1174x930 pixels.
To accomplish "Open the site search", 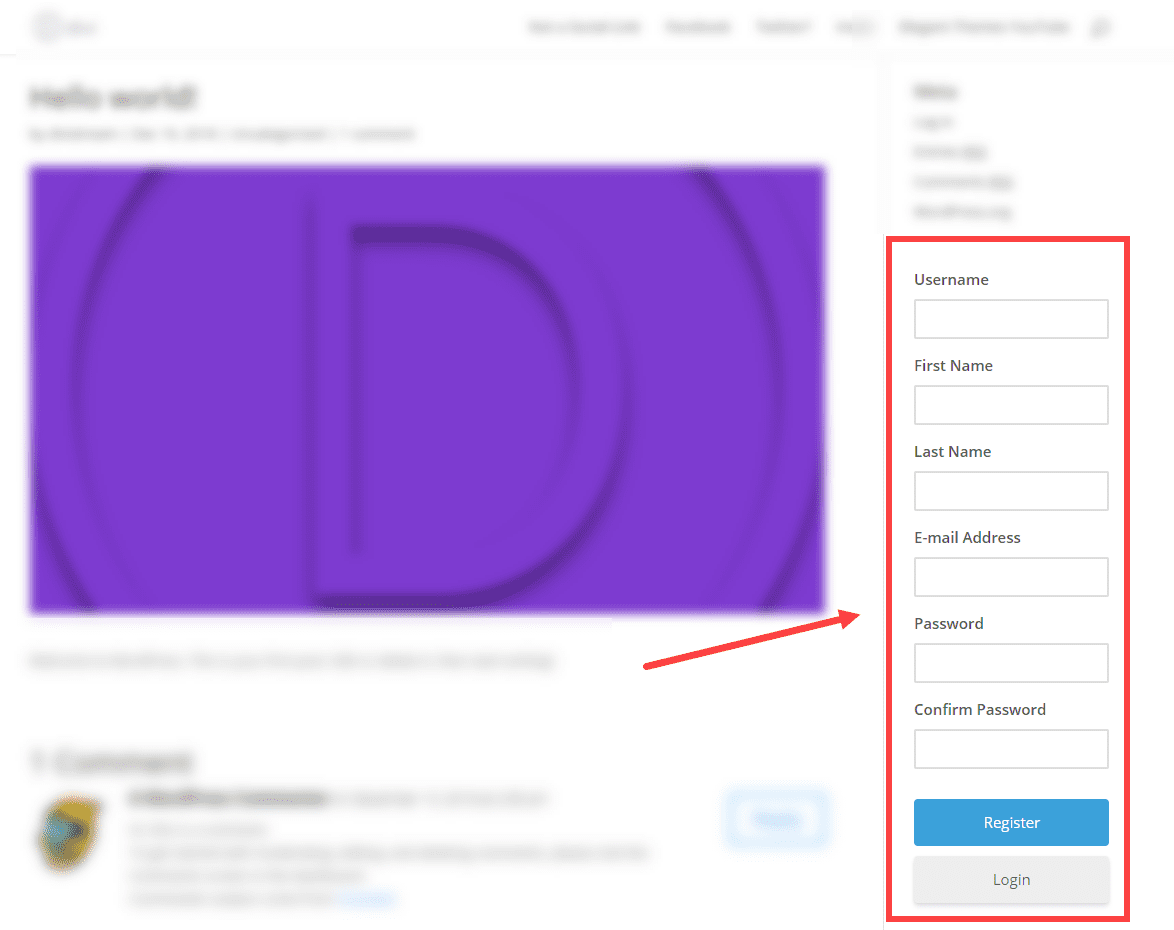I will coord(1100,27).
